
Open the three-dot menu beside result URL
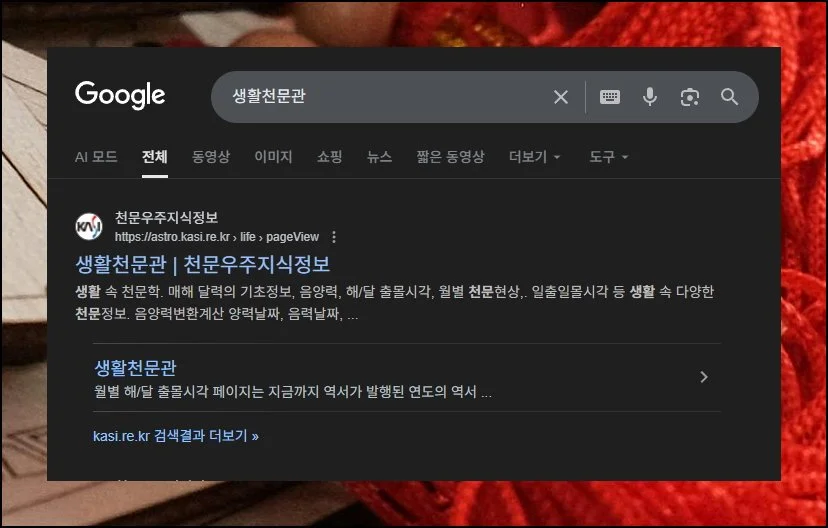pos(334,237)
